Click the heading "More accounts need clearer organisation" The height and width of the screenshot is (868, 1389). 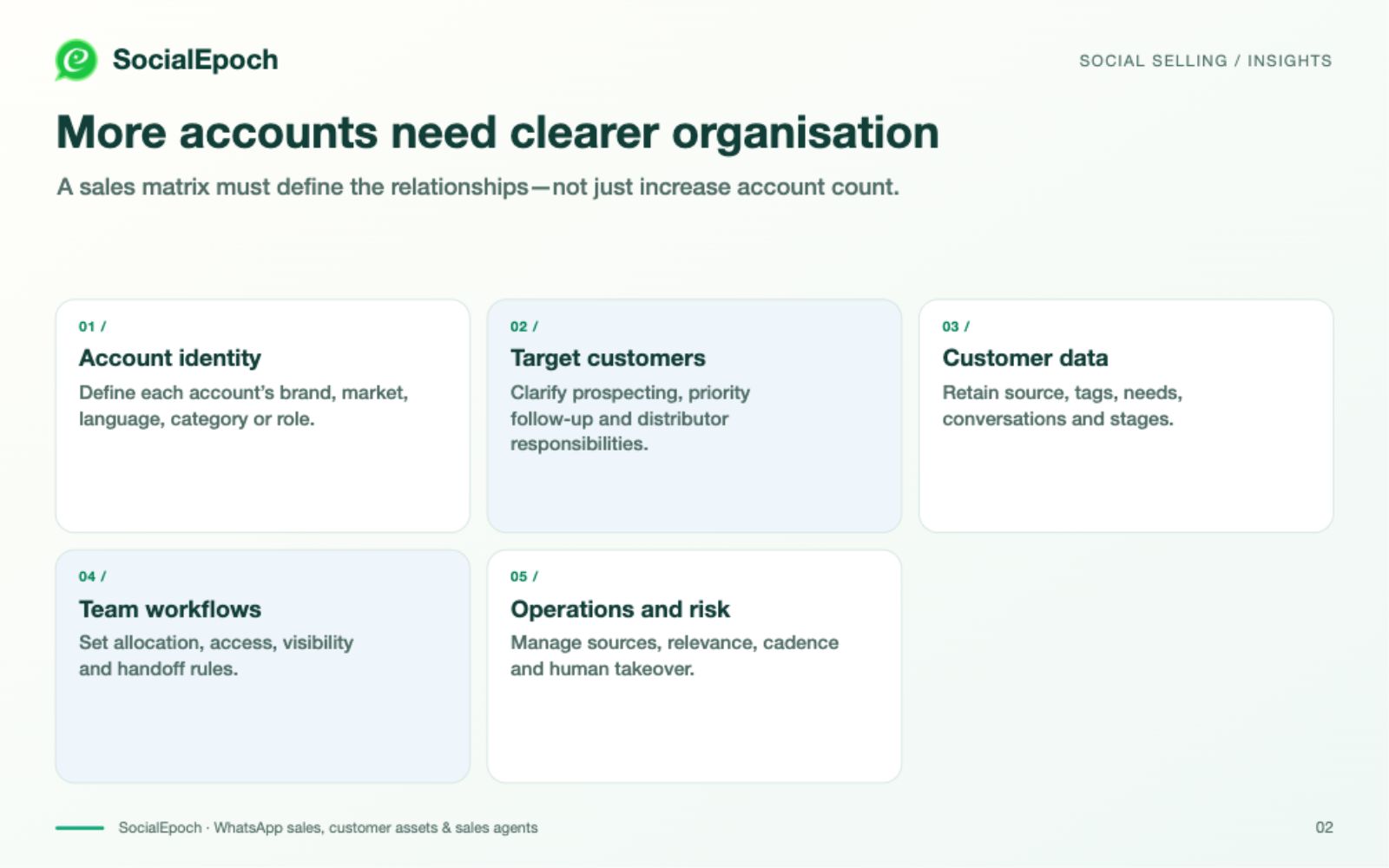(x=497, y=133)
